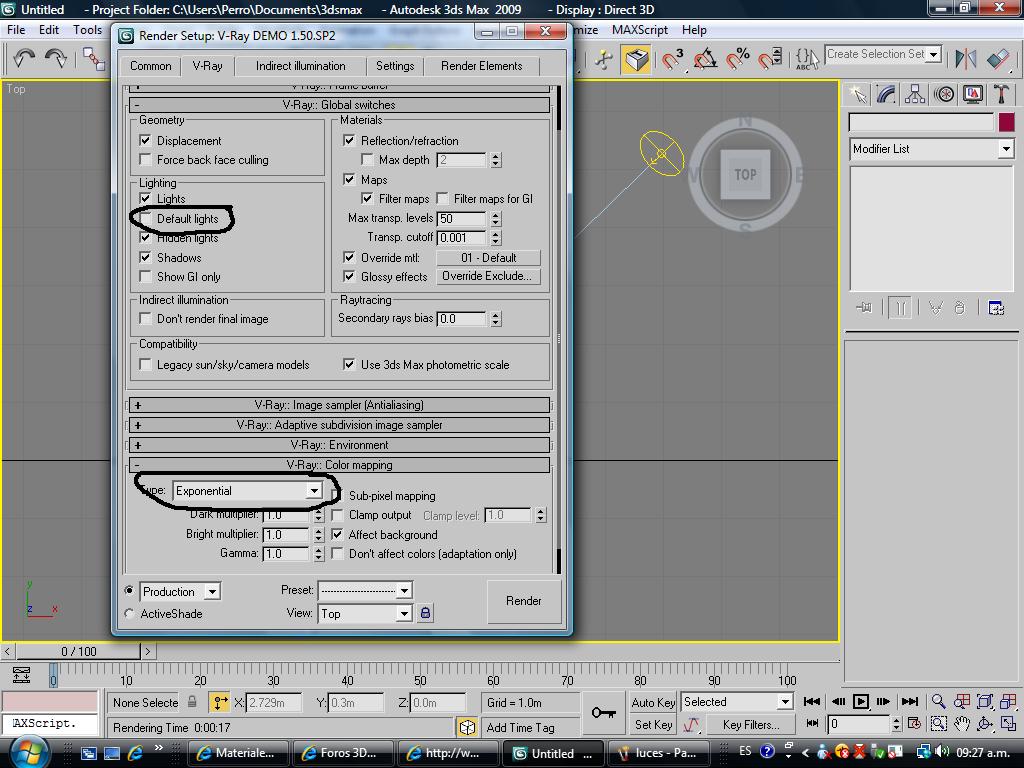Click the Override Exclude button

487,276
